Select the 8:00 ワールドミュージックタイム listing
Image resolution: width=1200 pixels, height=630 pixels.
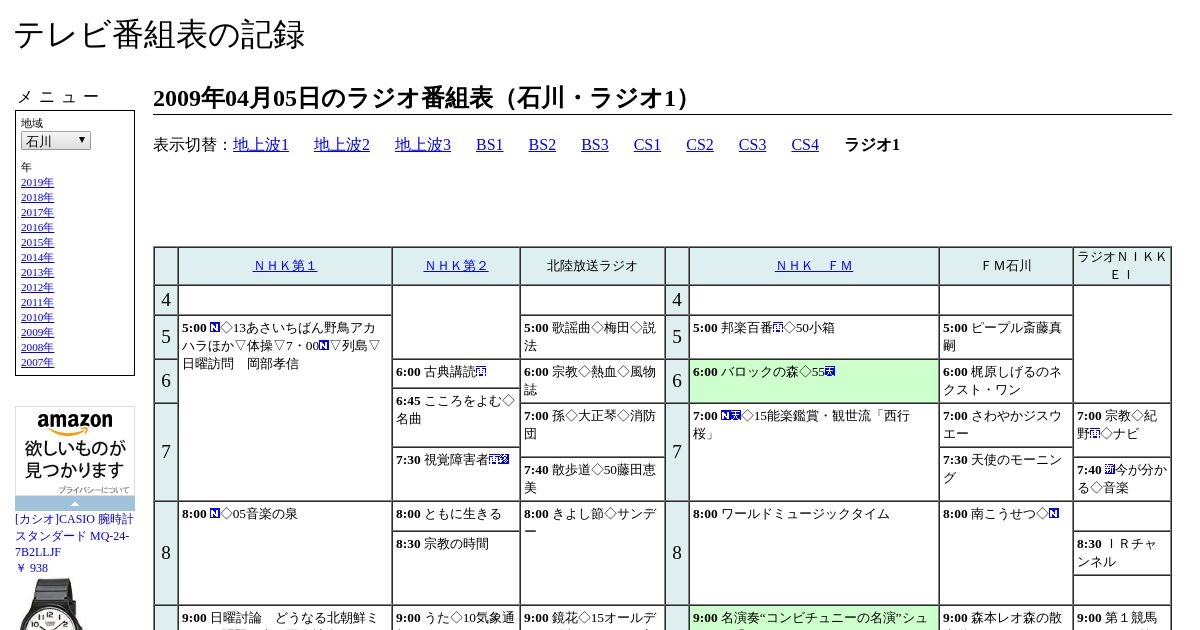814,553
